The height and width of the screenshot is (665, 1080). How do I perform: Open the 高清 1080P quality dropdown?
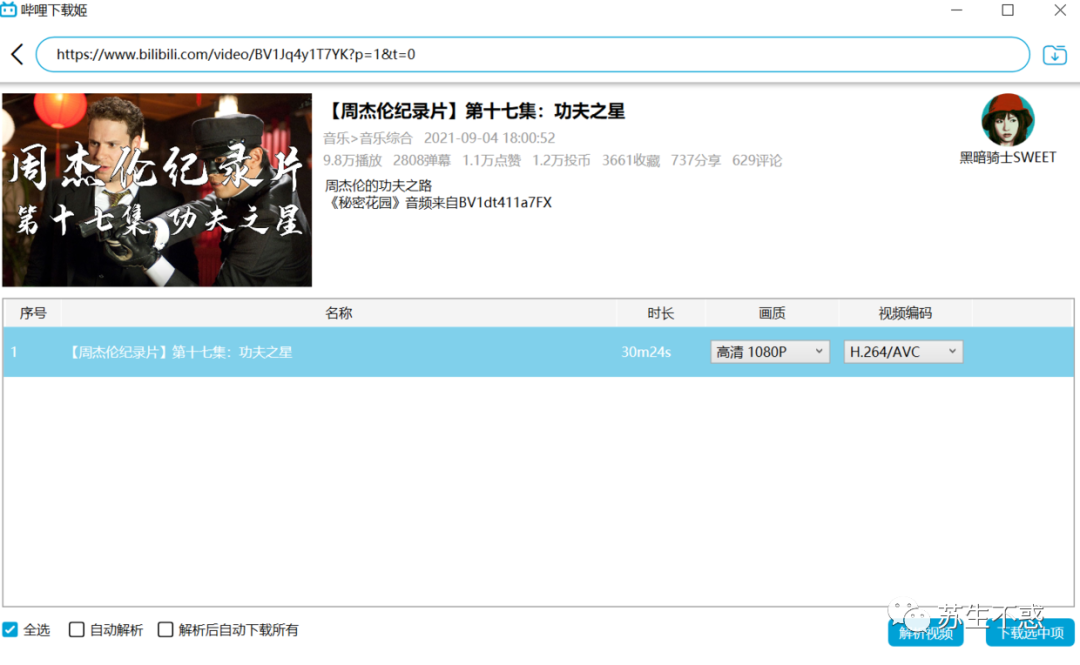click(770, 351)
